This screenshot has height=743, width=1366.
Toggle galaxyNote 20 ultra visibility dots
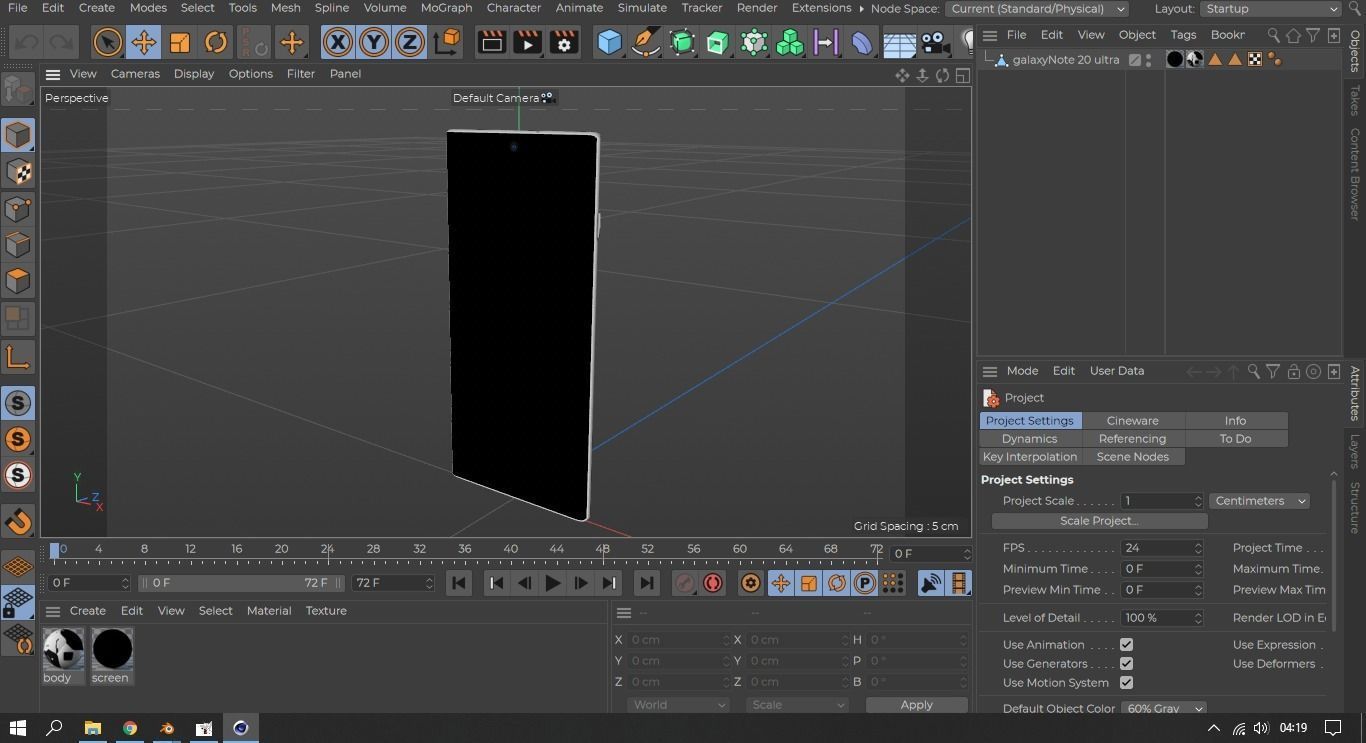pos(1148,60)
